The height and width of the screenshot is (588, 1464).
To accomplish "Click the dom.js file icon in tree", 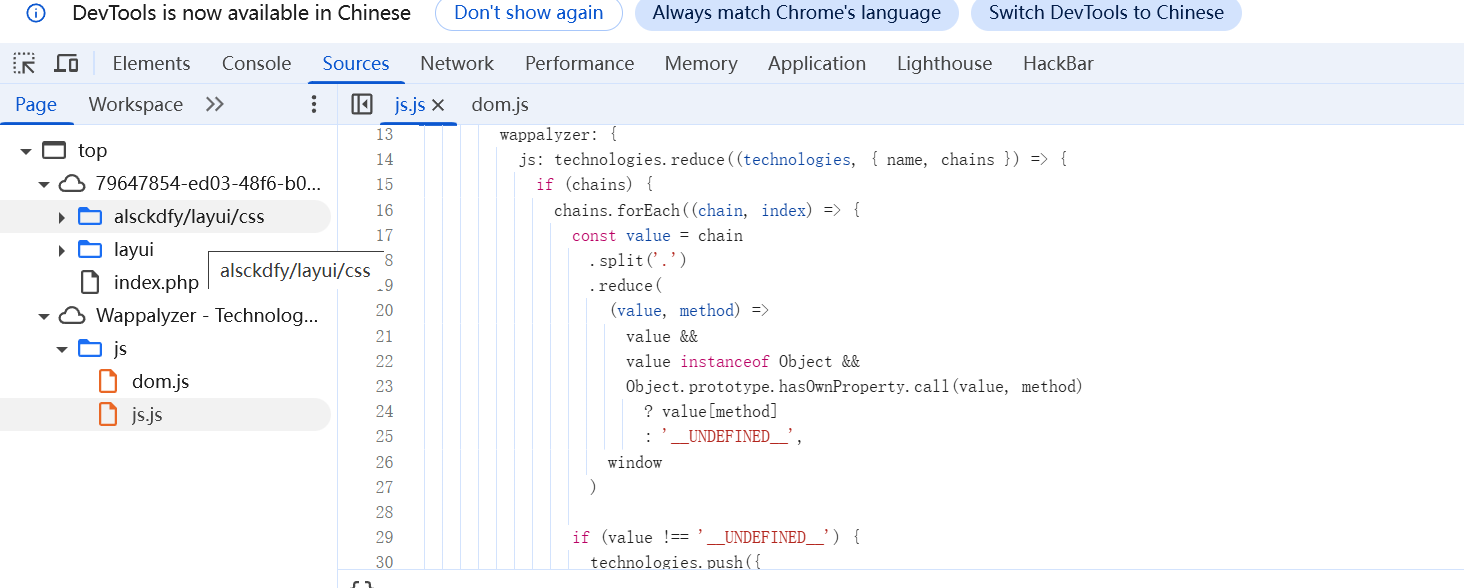I will (108, 382).
